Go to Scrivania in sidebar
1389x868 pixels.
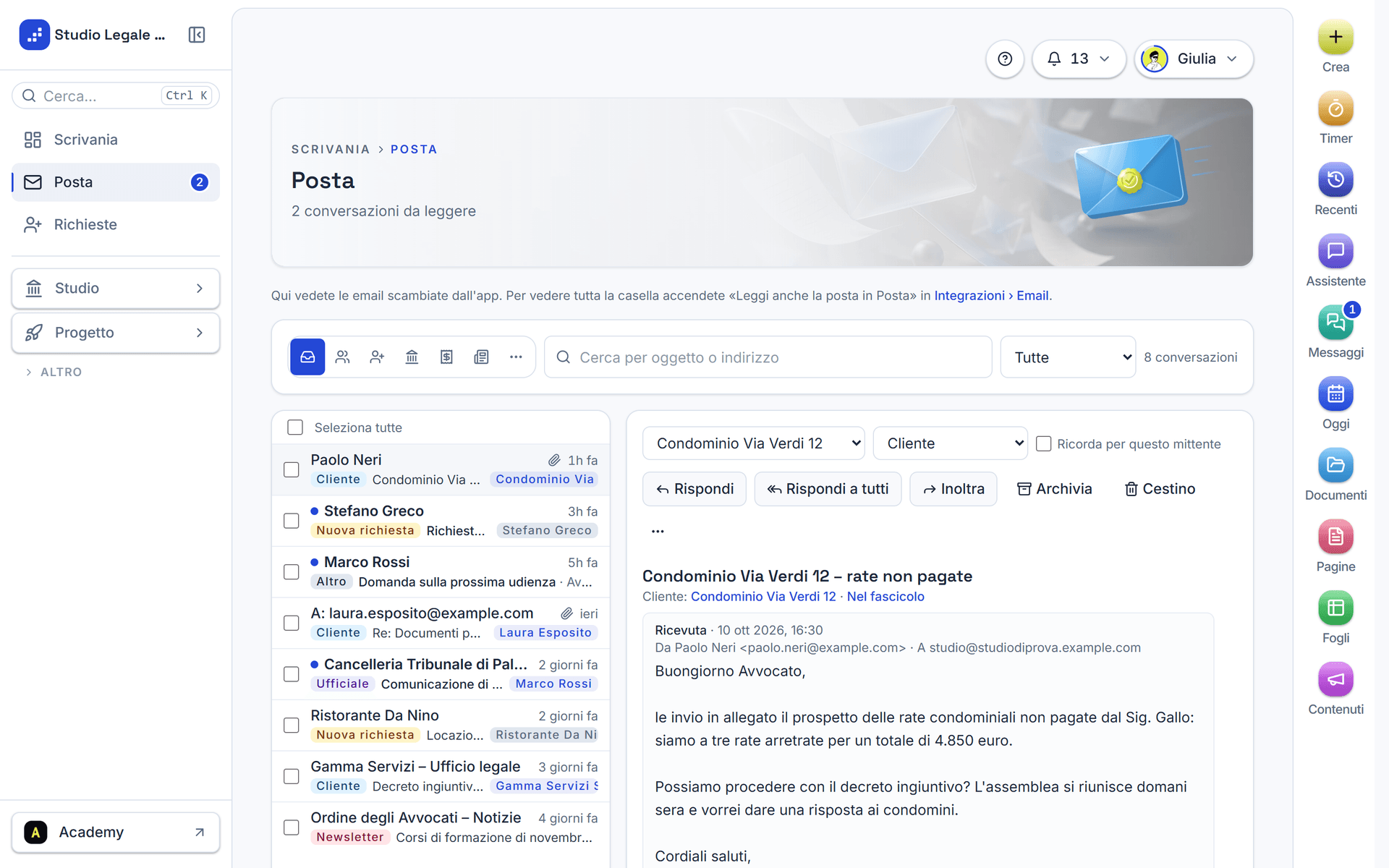click(116, 140)
